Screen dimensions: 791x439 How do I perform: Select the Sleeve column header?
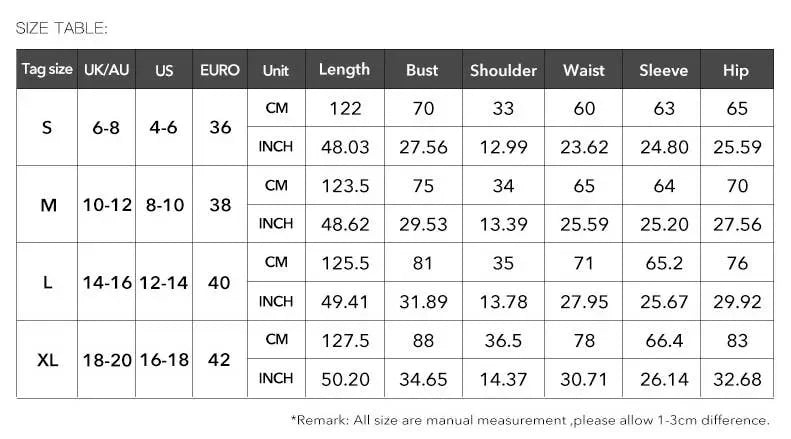[663, 69]
